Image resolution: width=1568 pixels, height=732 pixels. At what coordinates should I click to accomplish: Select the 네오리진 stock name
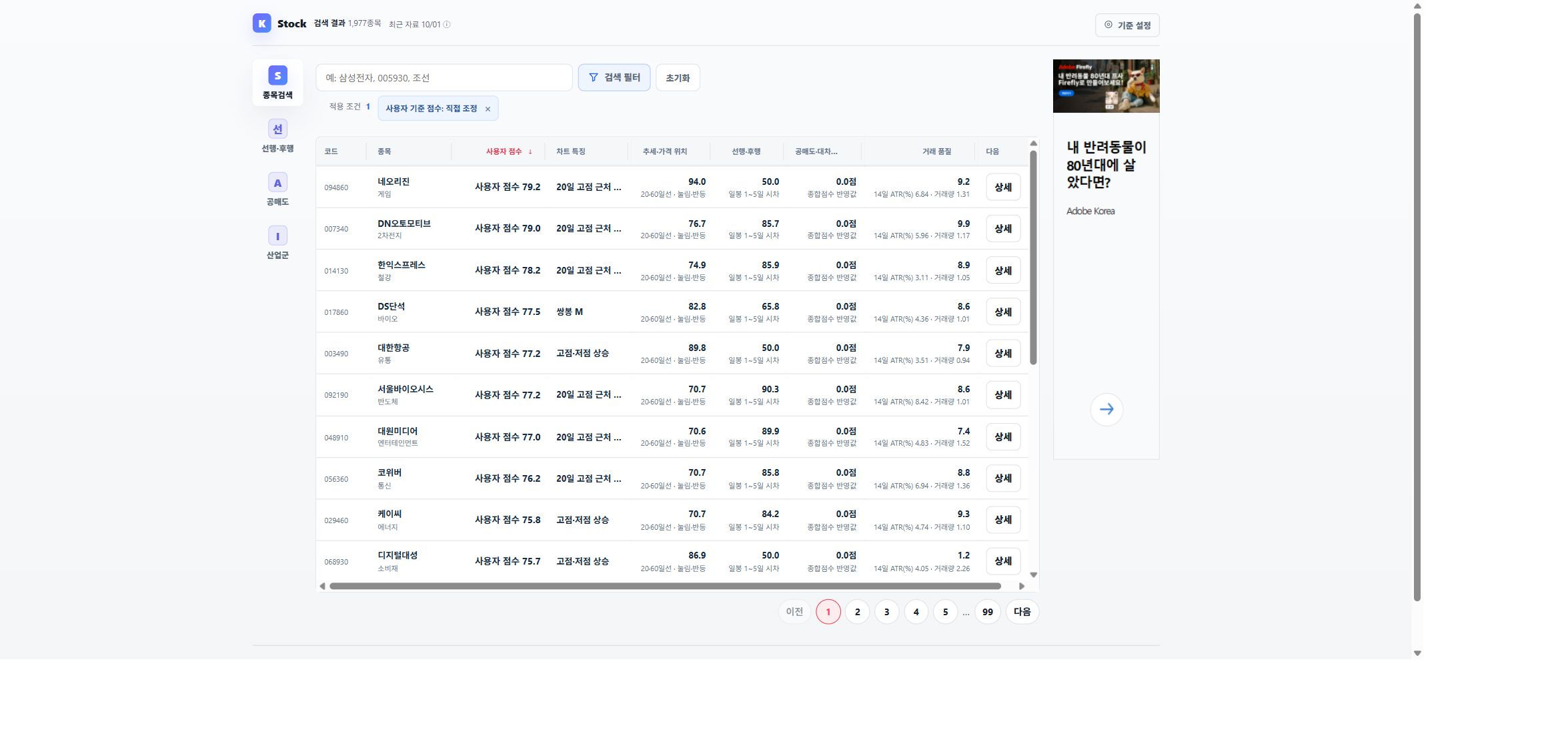pyautogui.click(x=394, y=181)
